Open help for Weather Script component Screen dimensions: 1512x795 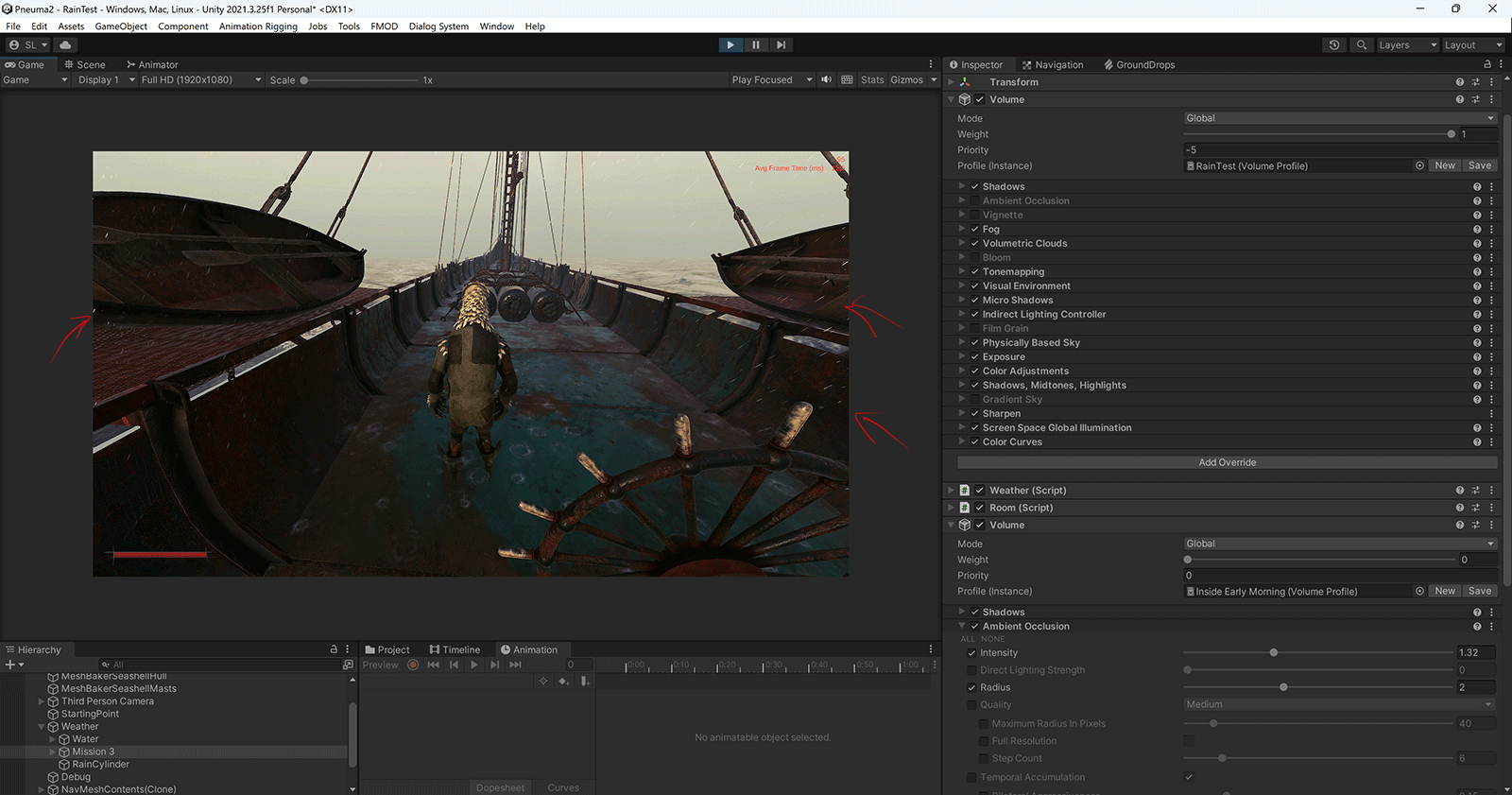(1460, 491)
